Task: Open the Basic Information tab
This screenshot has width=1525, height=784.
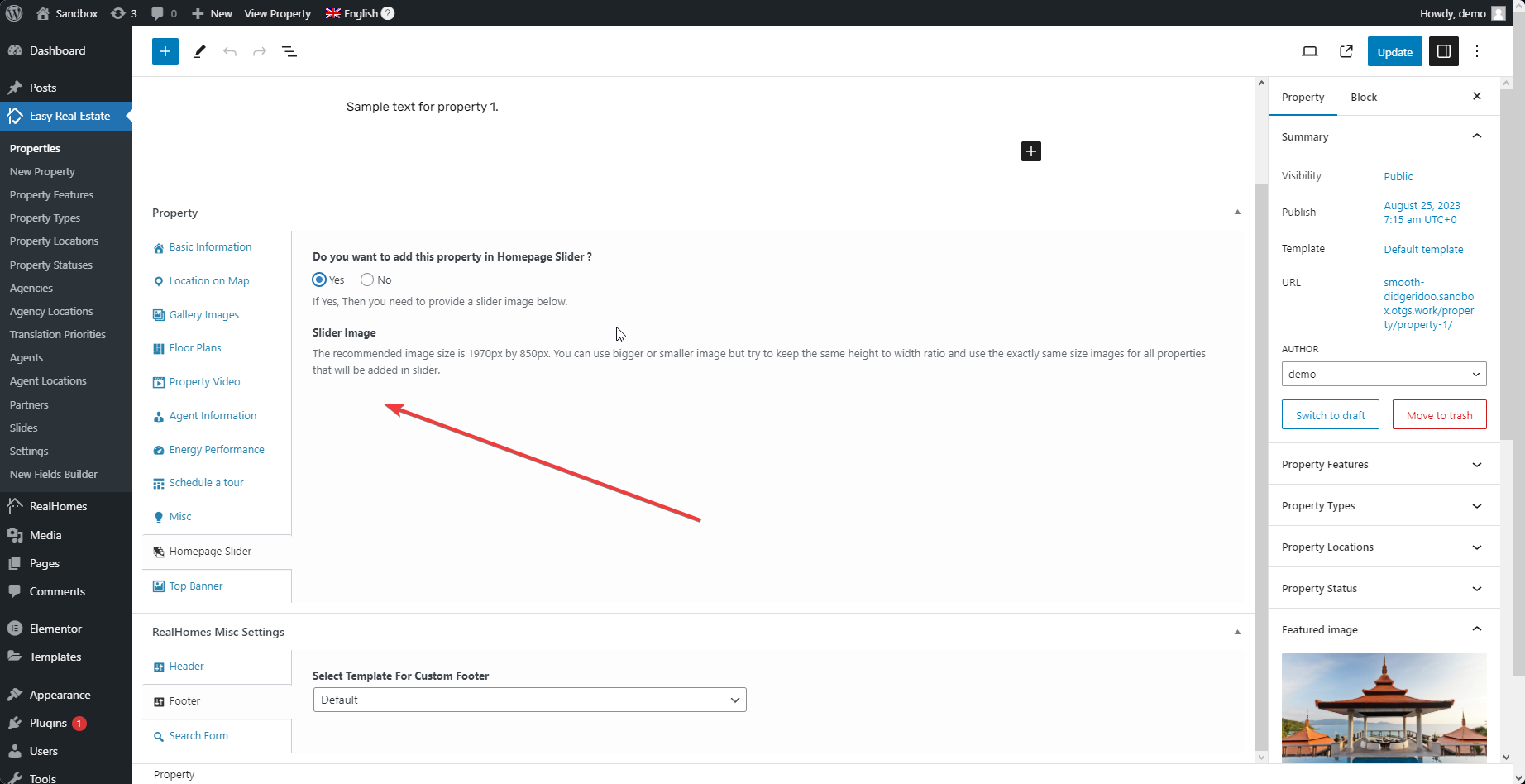Action: point(210,246)
